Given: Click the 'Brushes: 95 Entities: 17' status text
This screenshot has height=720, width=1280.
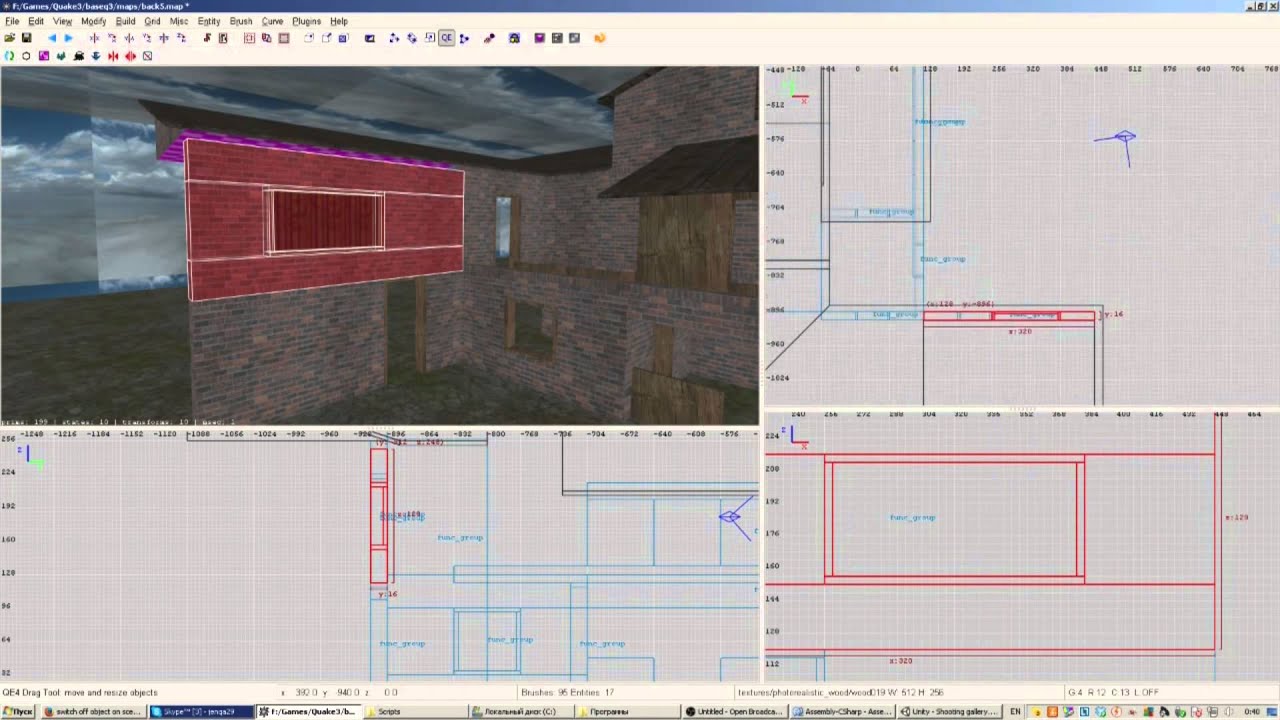Looking at the screenshot, I should (567, 692).
